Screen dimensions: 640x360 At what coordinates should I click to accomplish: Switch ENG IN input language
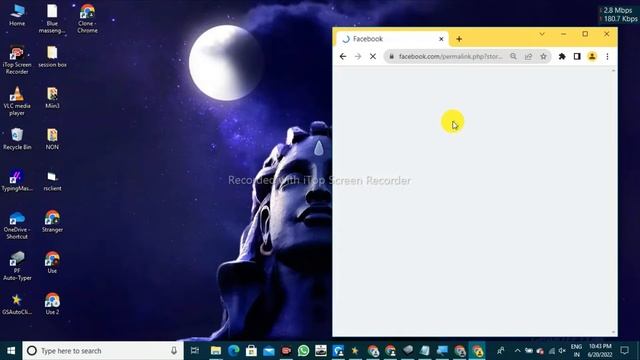pyautogui.click(x=576, y=351)
